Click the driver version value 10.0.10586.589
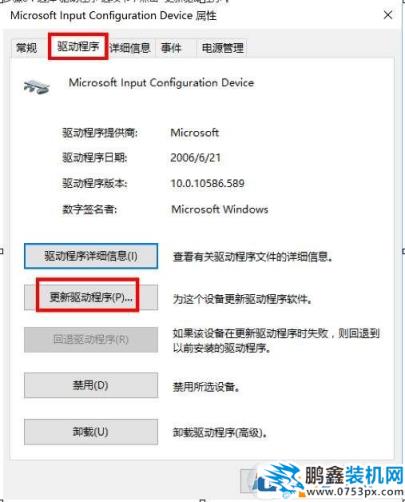Screen dimensions: 405x502 pyautogui.click(x=207, y=183)
